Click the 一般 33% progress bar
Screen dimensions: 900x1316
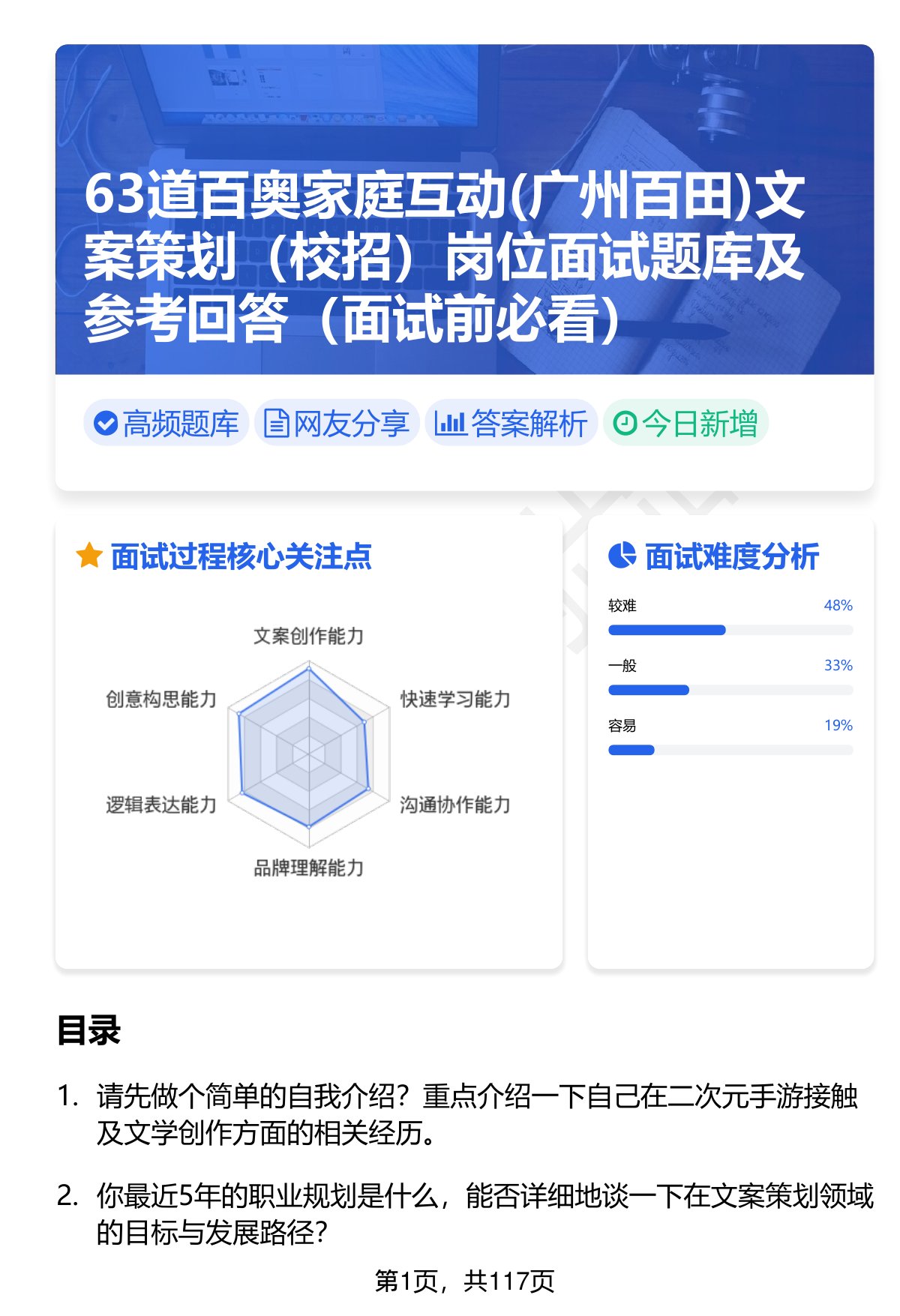pos(730,690)
